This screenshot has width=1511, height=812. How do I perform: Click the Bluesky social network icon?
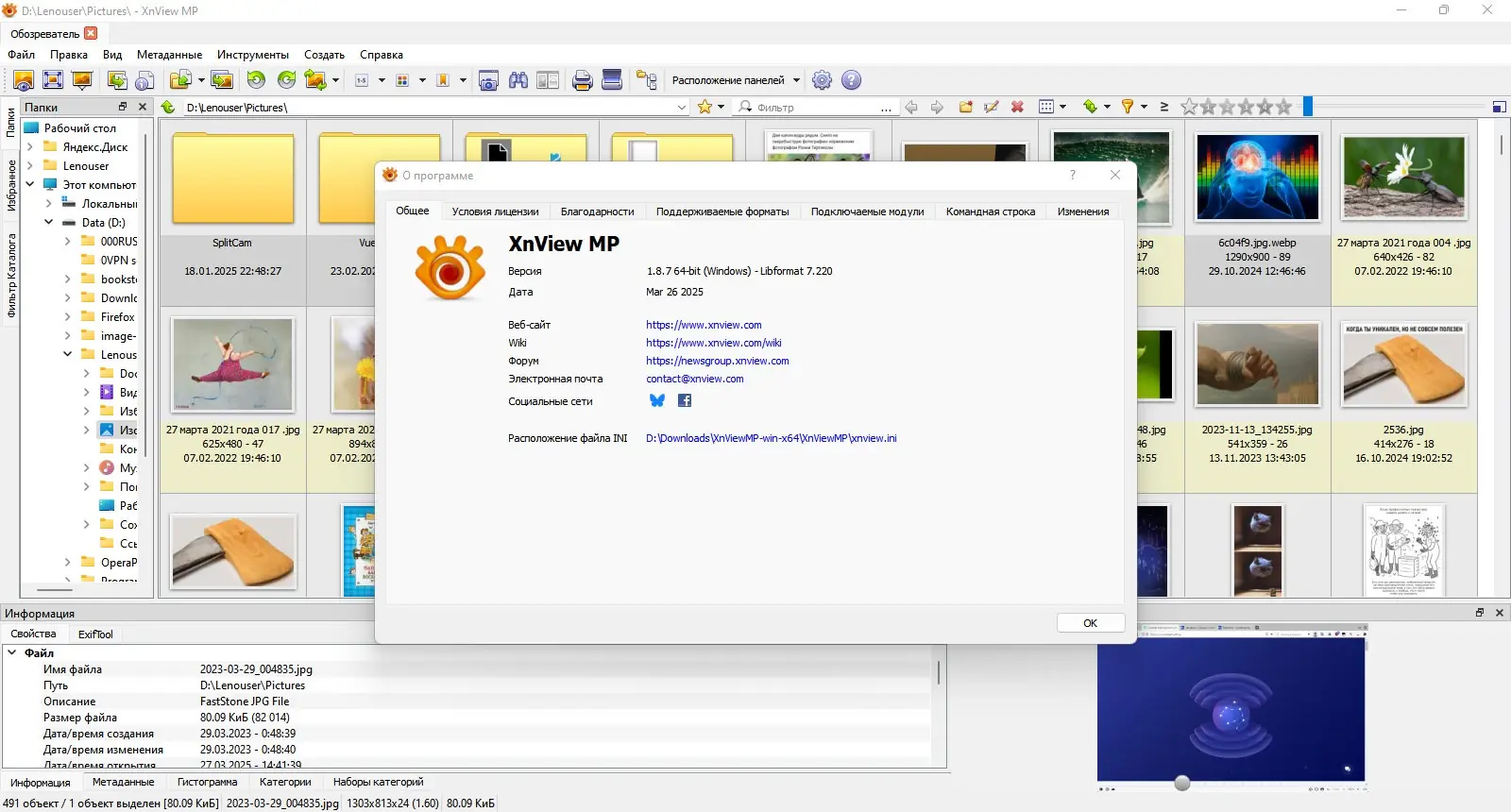[x=657, y=400]
